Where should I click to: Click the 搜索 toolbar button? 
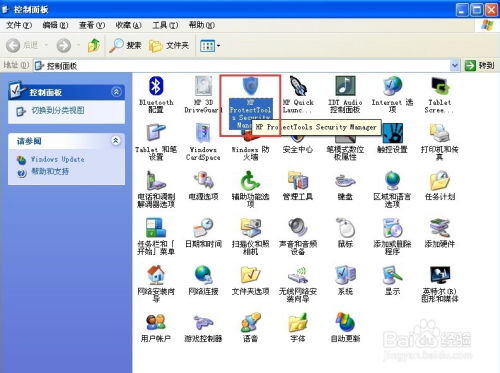(126, 45)
